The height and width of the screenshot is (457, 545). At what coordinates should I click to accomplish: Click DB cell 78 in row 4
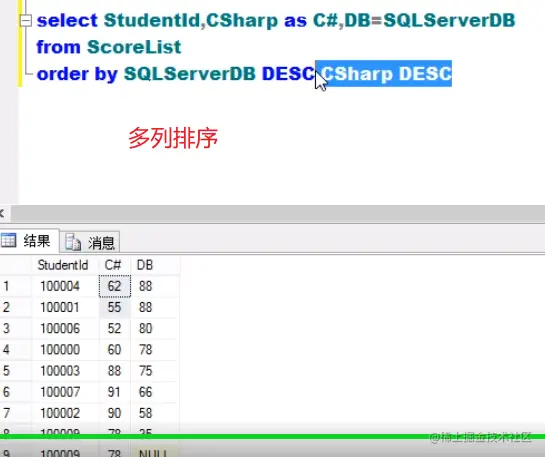click(x=155, y=350)
